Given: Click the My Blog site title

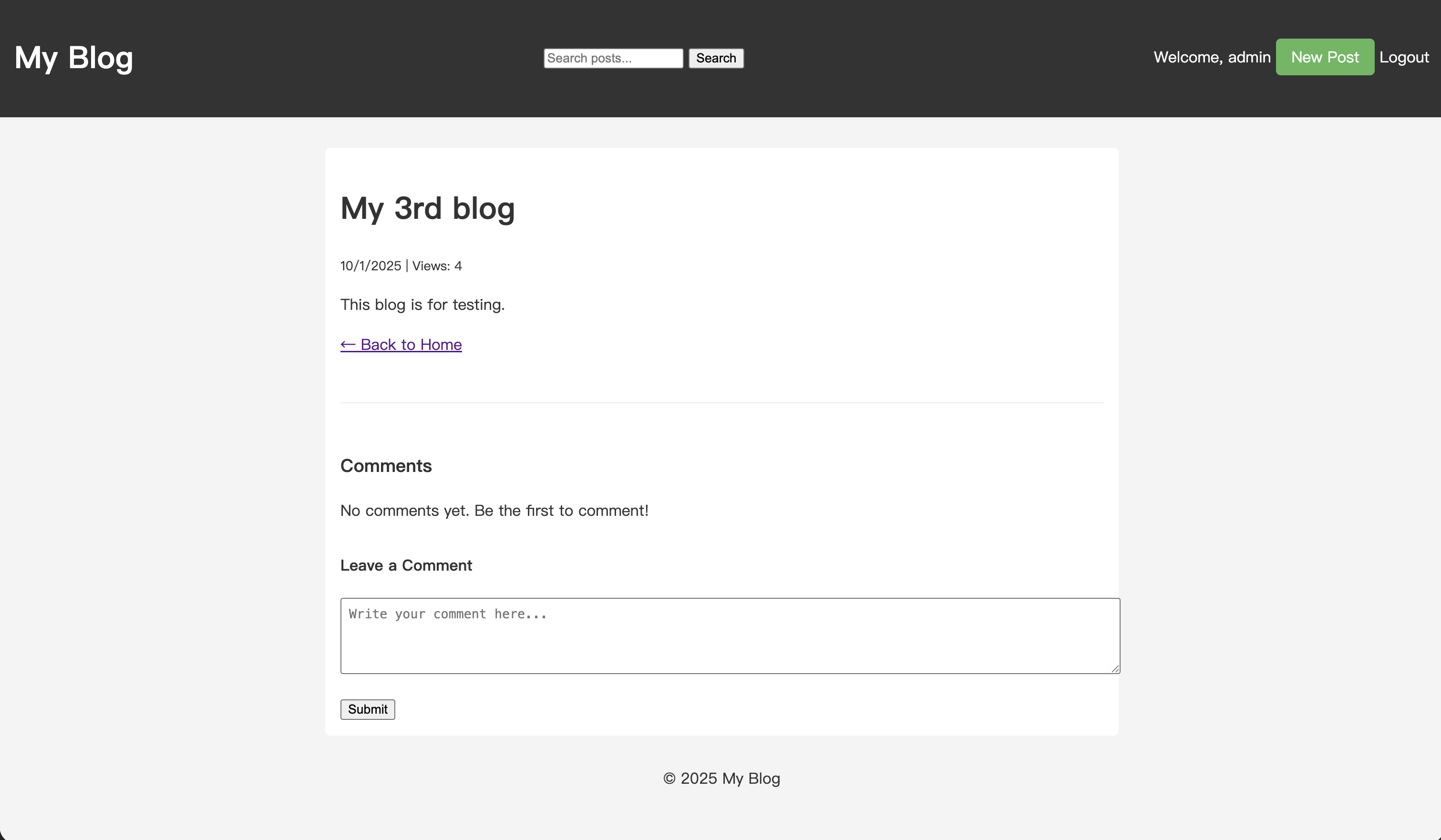Looking at the screenshot, I should [x=74, y=58].
